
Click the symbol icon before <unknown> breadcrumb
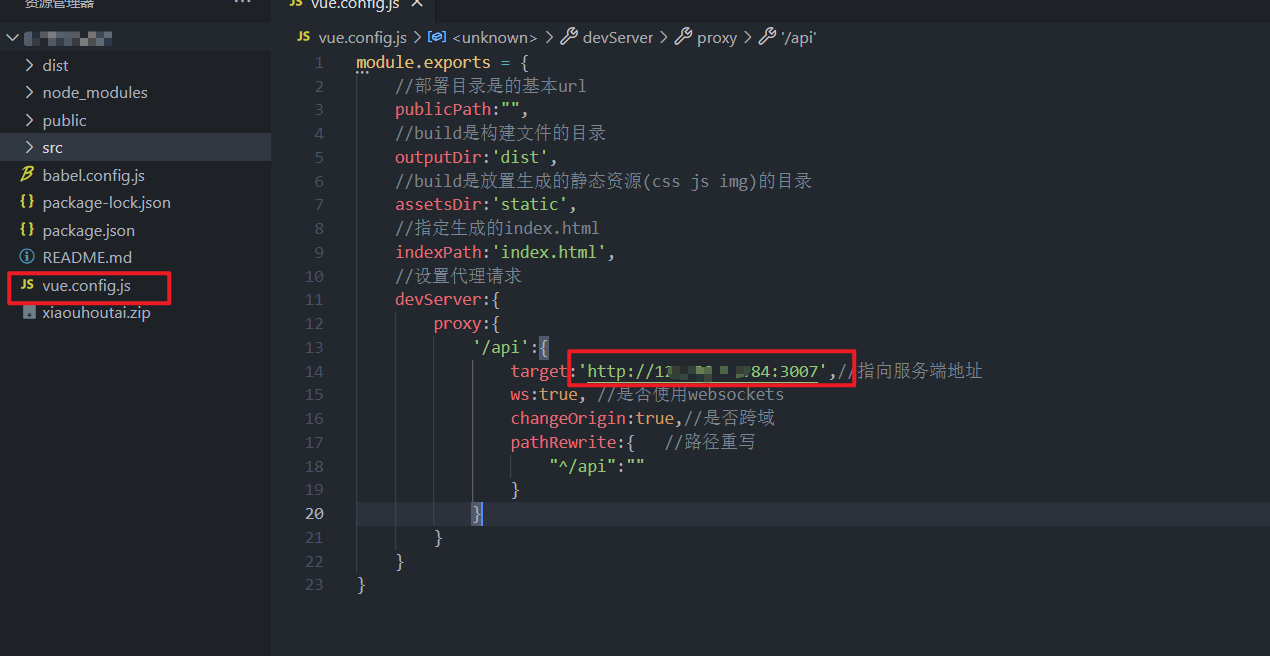click(x=437, y=37)
